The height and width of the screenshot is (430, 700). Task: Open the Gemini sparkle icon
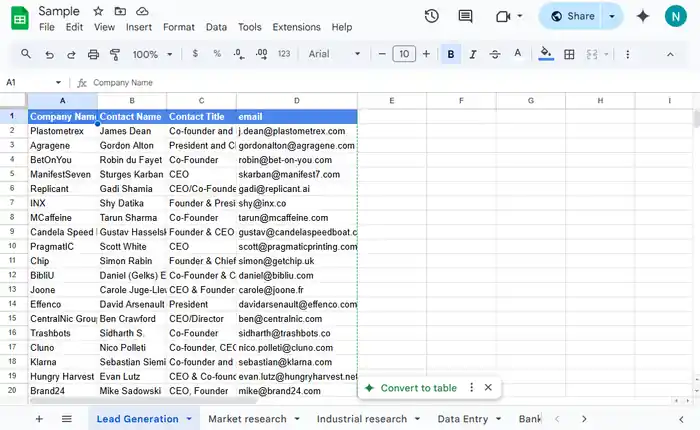pyautogui.click(x=642, y=17)
